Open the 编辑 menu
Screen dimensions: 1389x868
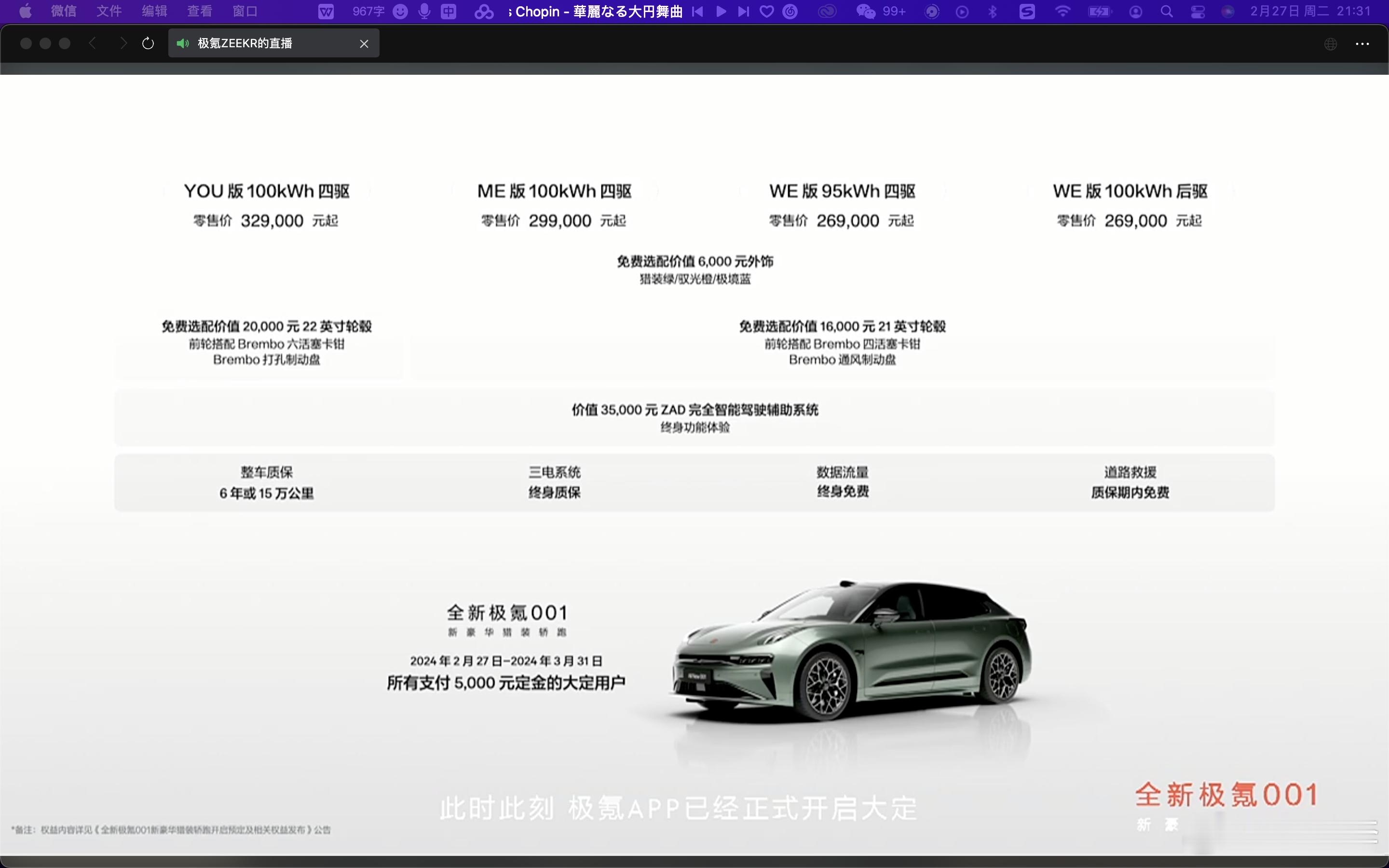click(154, 12)
